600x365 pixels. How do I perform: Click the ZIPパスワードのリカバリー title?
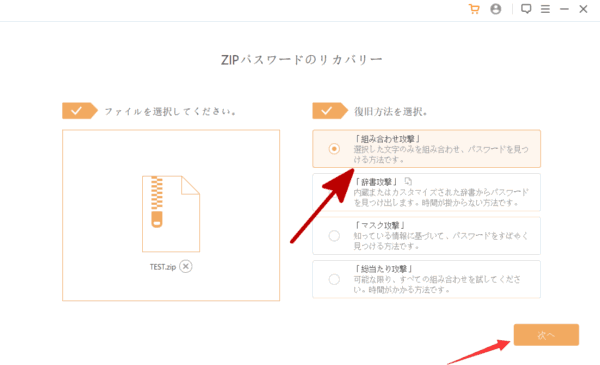pyautogui.click(x=302, y=60)
